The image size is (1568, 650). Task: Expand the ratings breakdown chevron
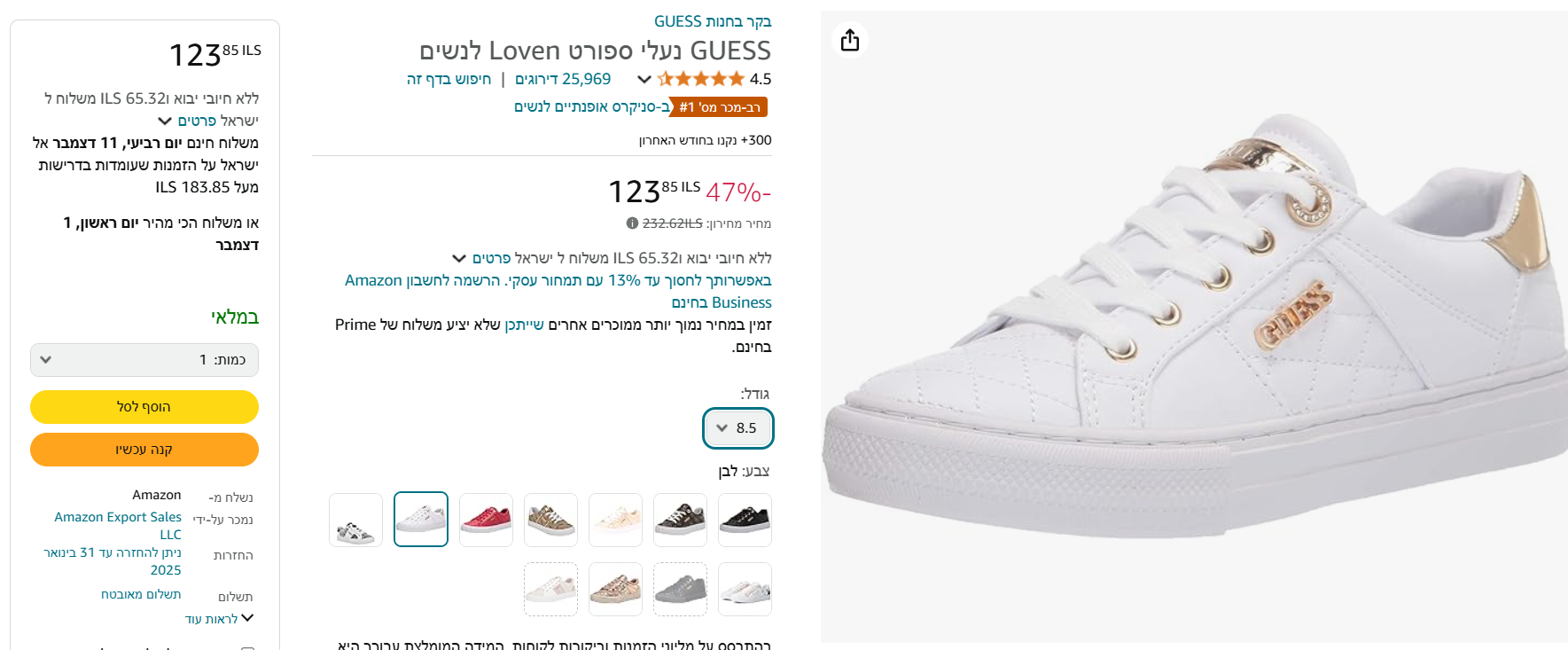click(644, 79)
